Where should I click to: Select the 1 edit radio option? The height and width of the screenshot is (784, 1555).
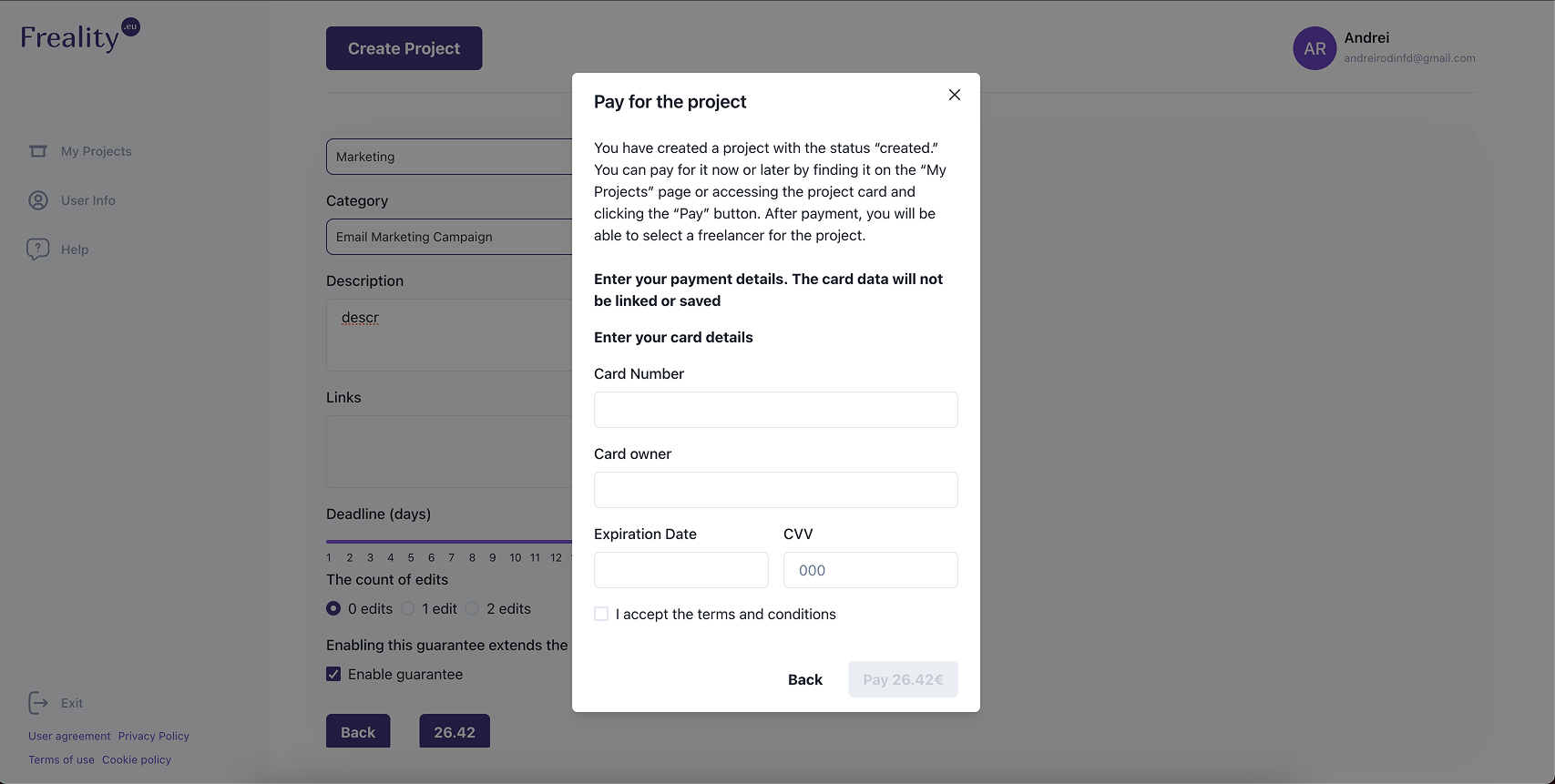[x=407, y=608]
